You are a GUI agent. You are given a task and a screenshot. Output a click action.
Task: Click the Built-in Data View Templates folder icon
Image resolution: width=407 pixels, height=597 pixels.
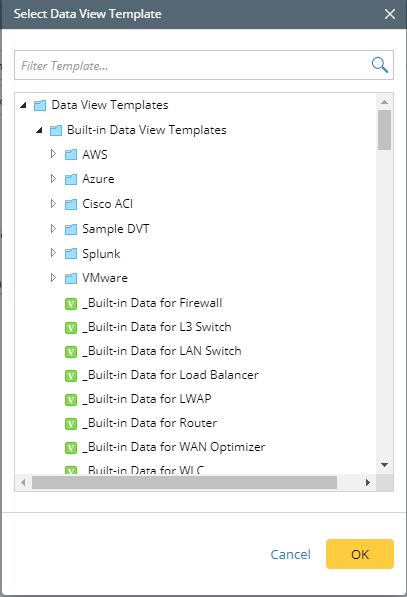pos(56,131)
